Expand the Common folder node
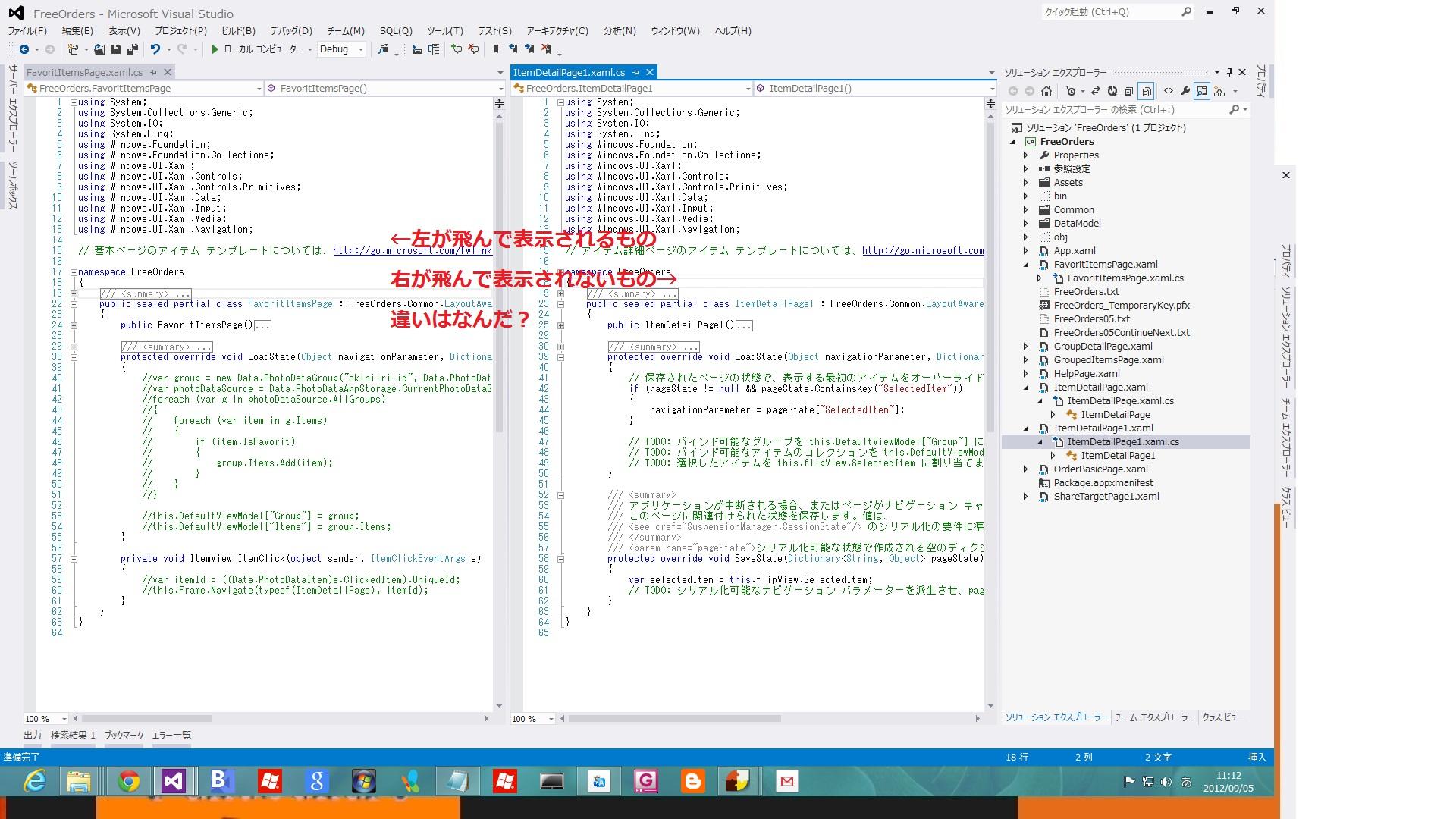This screenshot has width=1456, height=819. point(1025,210)
